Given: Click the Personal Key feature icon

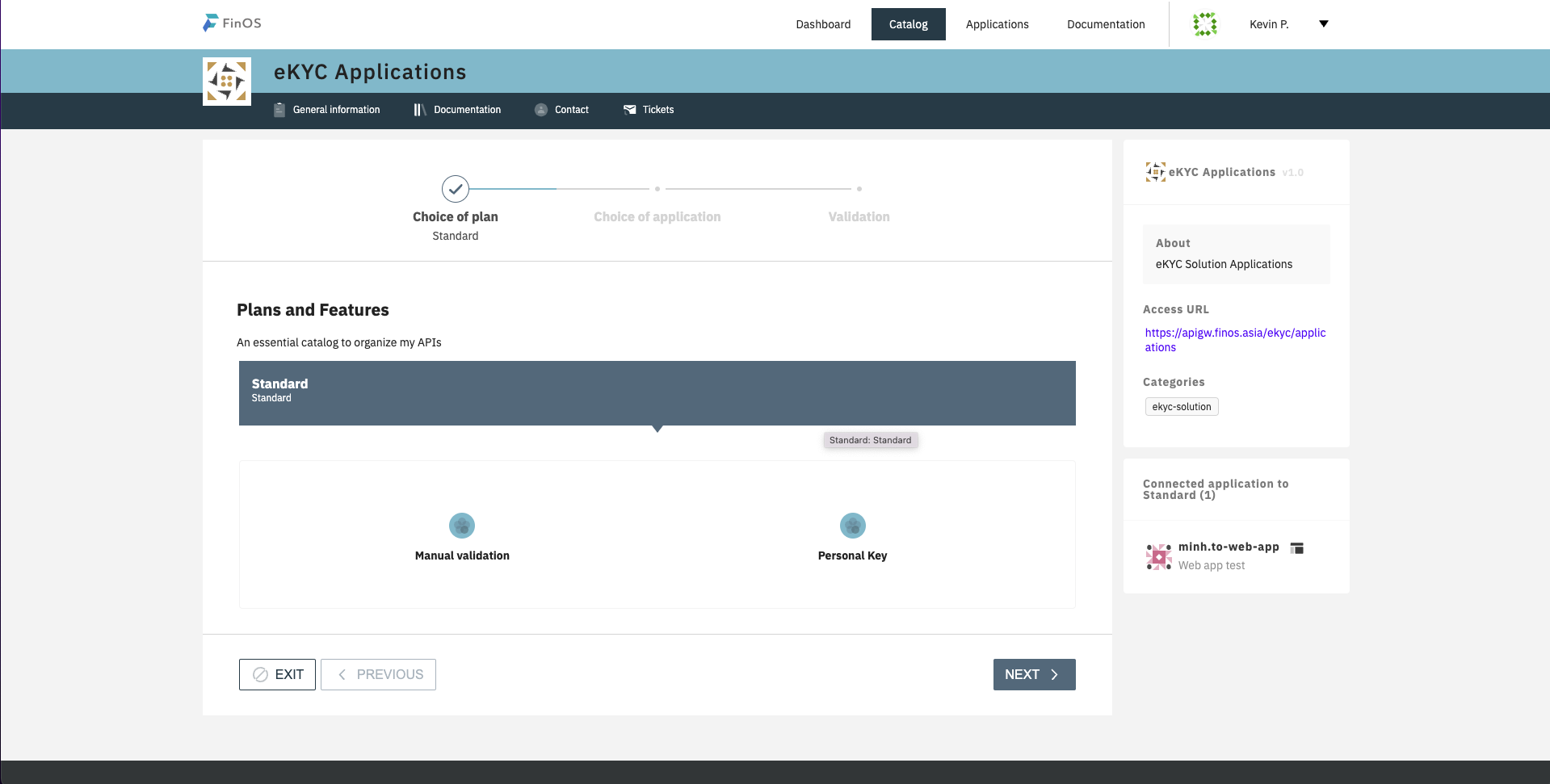Looking at the screenshot, I should click(x=852, y=526).
